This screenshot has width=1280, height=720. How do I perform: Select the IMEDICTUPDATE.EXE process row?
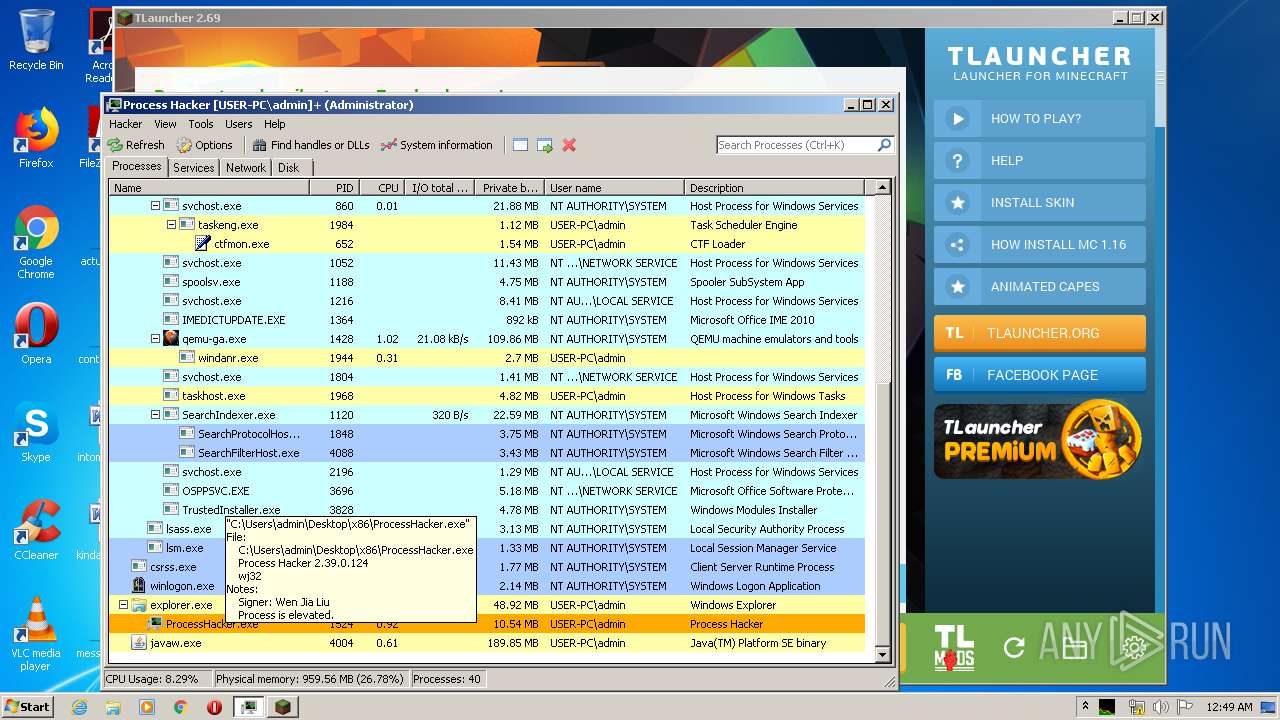[486, 320]
